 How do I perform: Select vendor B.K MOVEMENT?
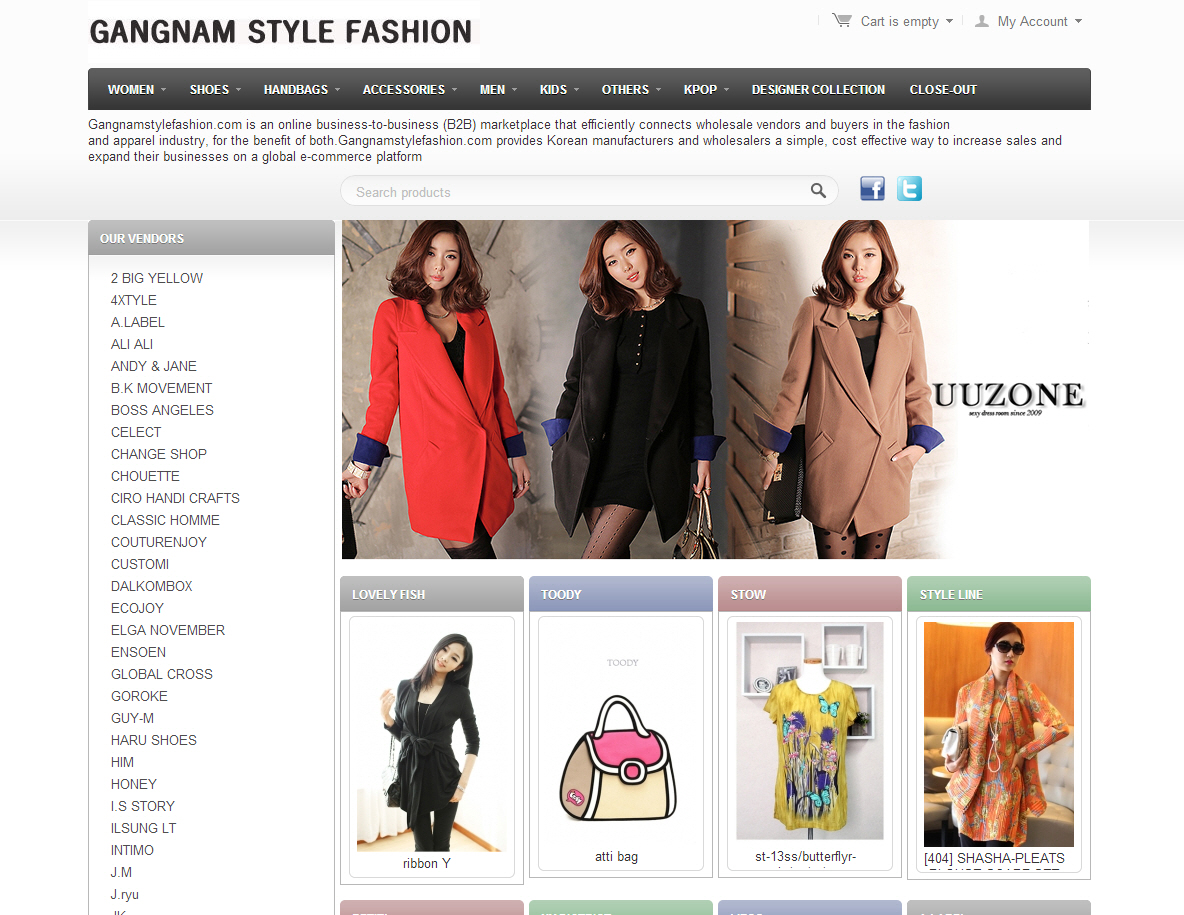pos(162,388)
